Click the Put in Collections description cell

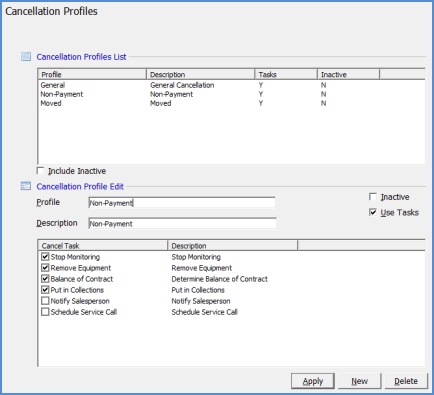coord(198,290)
